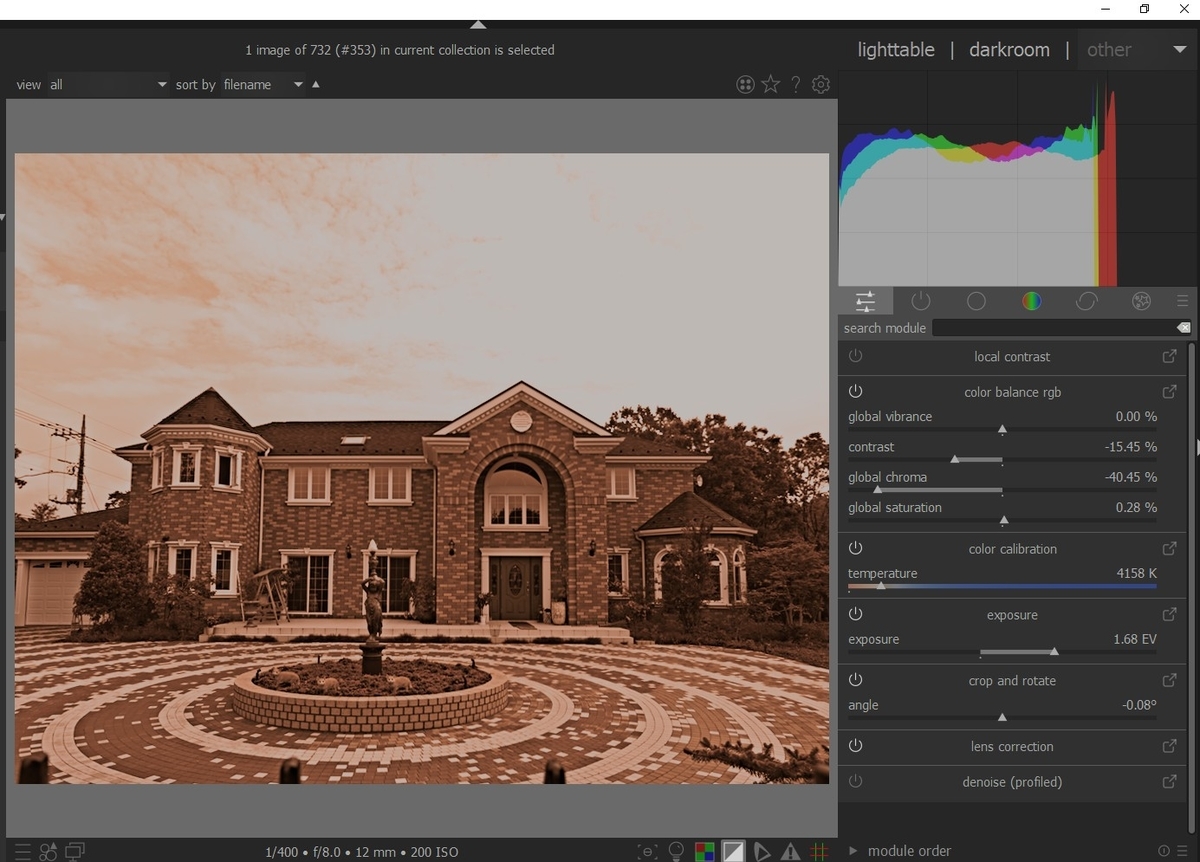1200x862 pixels.
Task: Open color calibration in full module view
Action: coord(1169,549)
